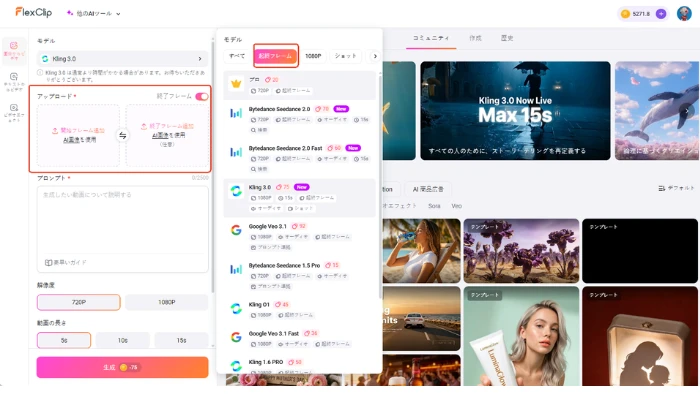700x400 pixels.
Task: Open the デフォルト sort dropdown
Action: tap(677, 188)
